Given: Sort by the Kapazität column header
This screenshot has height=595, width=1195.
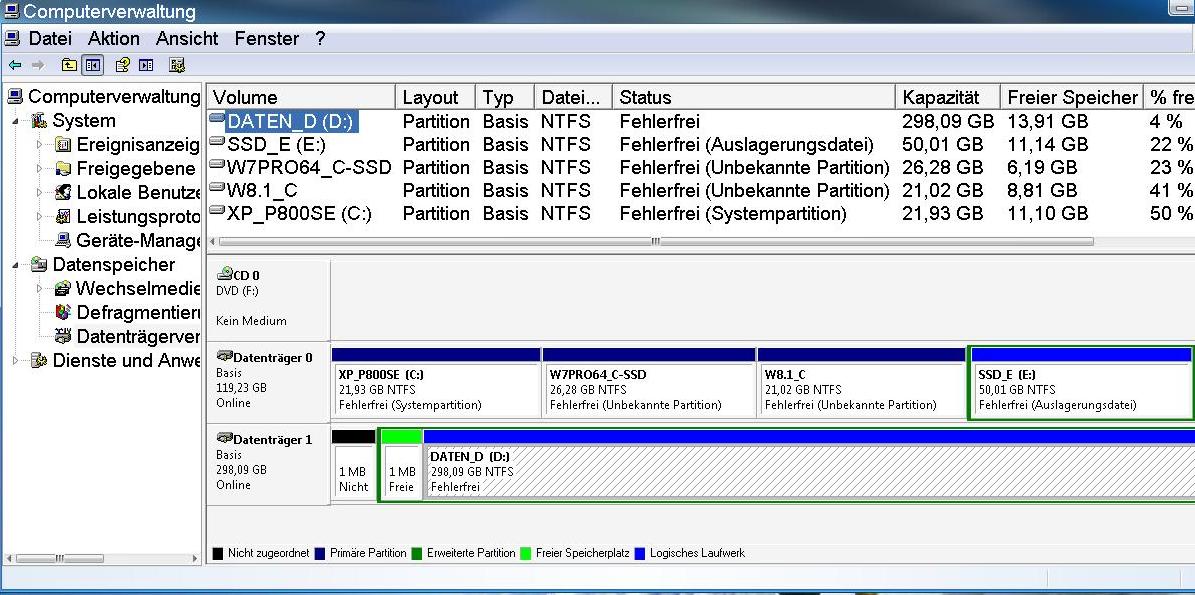Looking at the screenshot, I should (947, 98).
